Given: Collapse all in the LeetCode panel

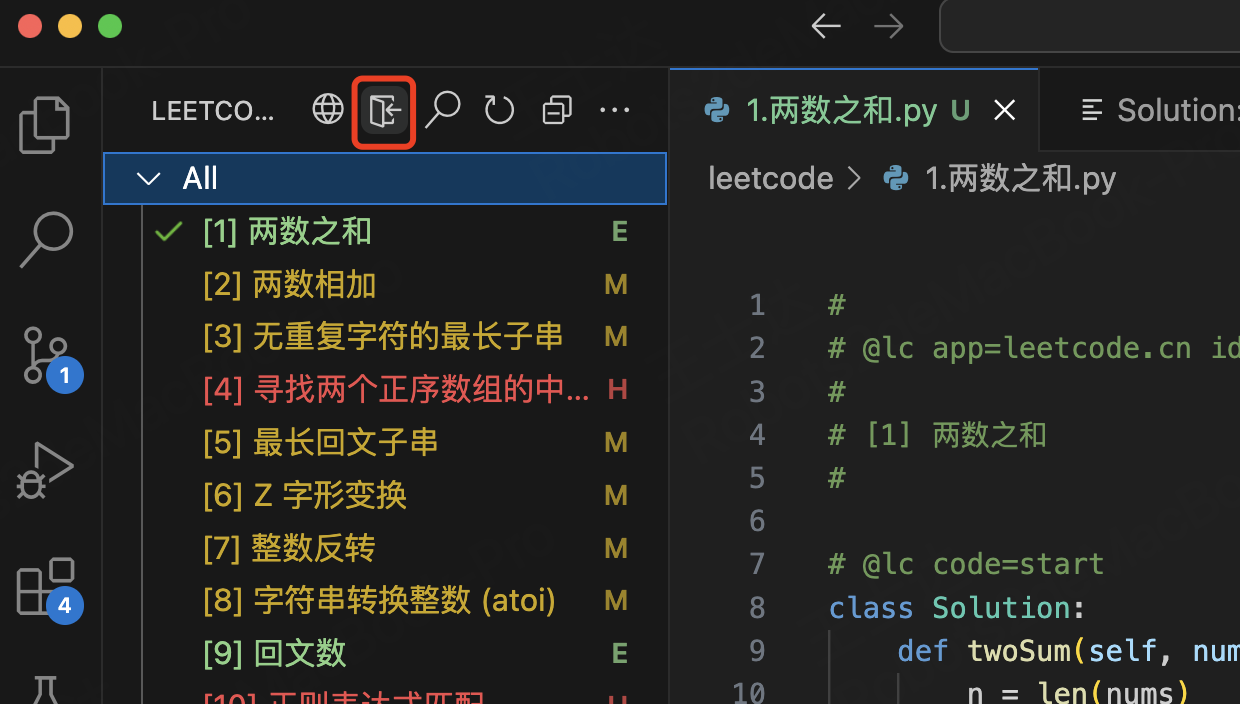Looking at the screenshot, I should click(x=557, y=110).
